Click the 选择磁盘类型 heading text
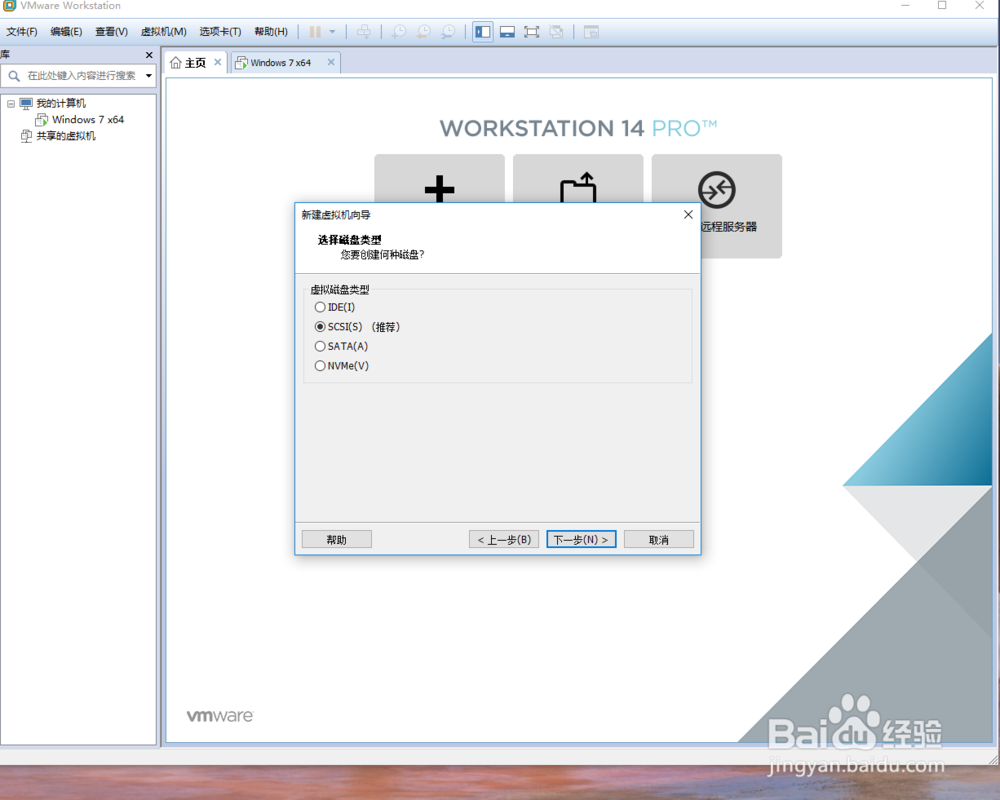 click(x=349, y=240)
